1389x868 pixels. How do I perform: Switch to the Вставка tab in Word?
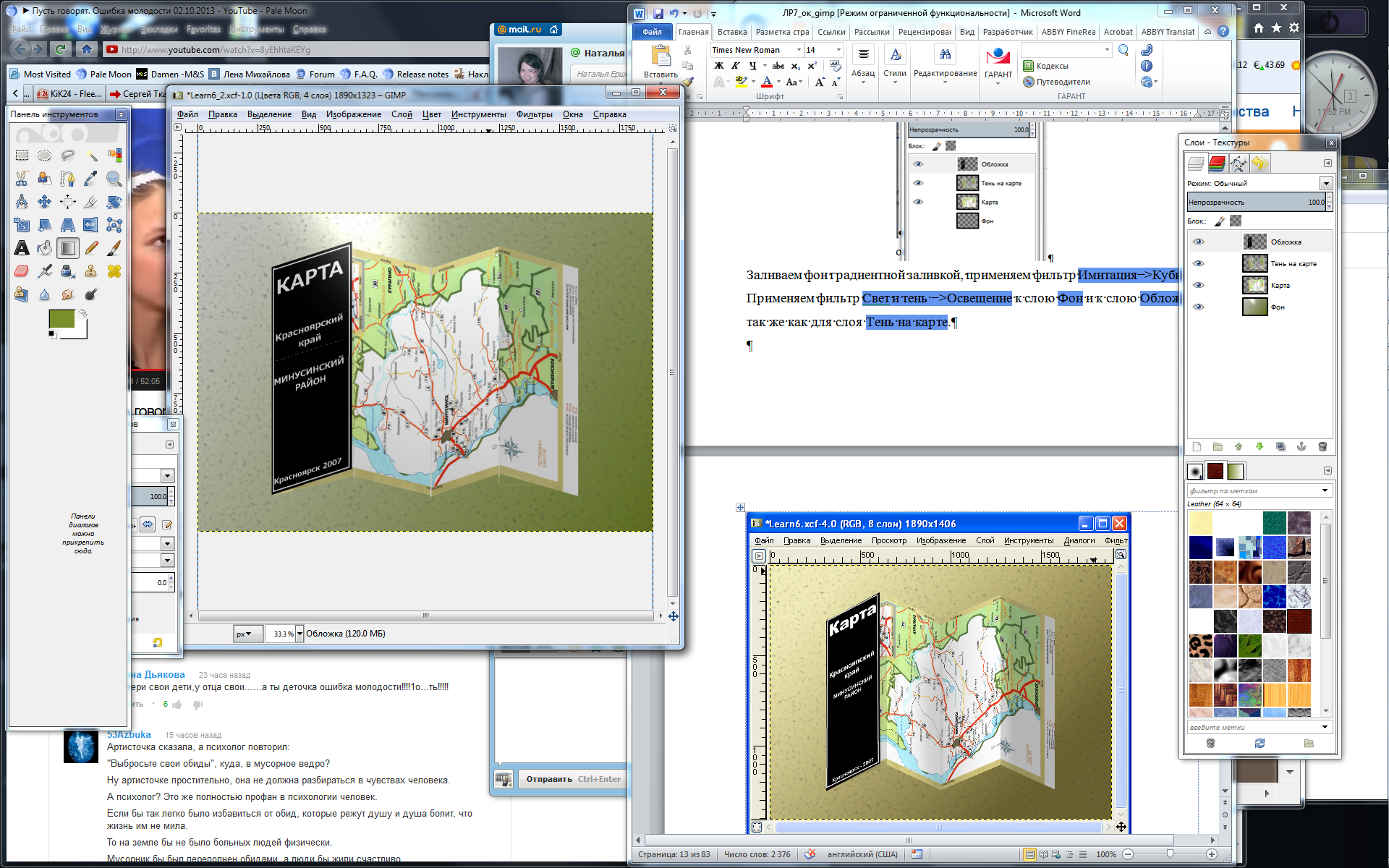[x=732, y=32]
